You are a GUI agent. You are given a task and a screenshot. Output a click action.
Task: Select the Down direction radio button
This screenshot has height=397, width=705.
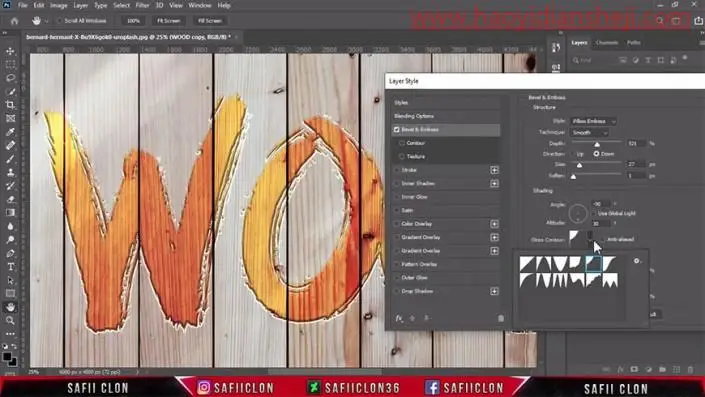pyautogui.click(x=596, y=154)
